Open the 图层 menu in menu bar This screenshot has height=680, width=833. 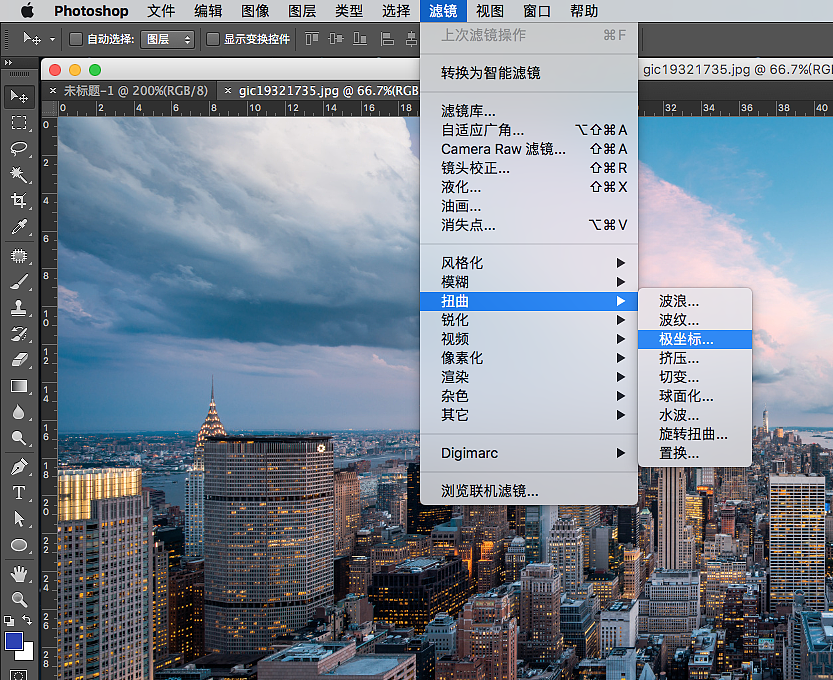pyautogui.click(x=302, y=11)
